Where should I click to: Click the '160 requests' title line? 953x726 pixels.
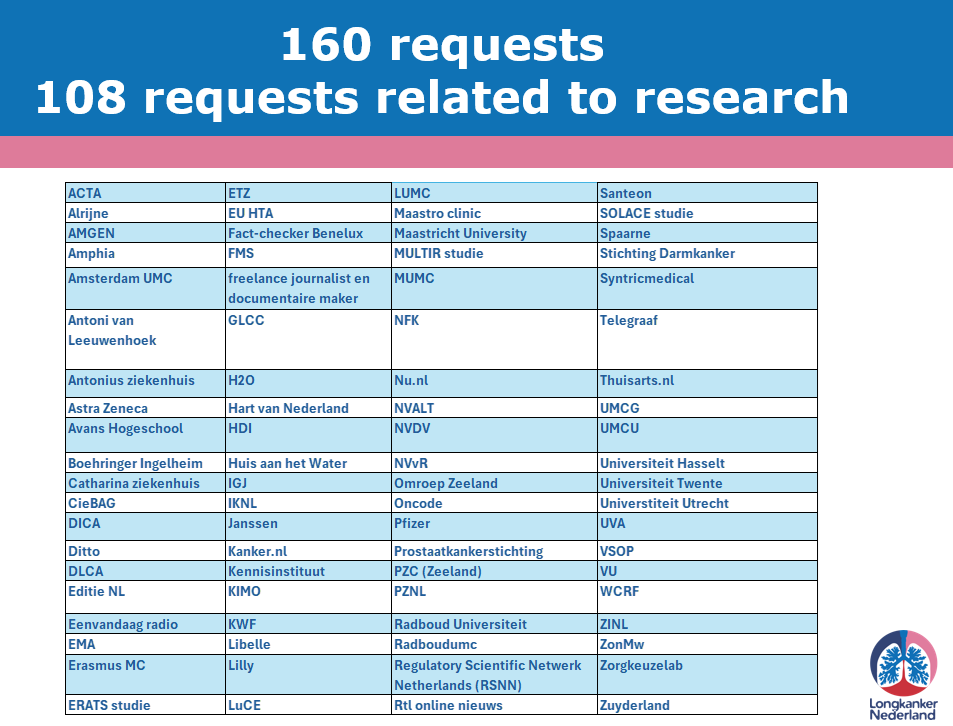pos(442,45)
